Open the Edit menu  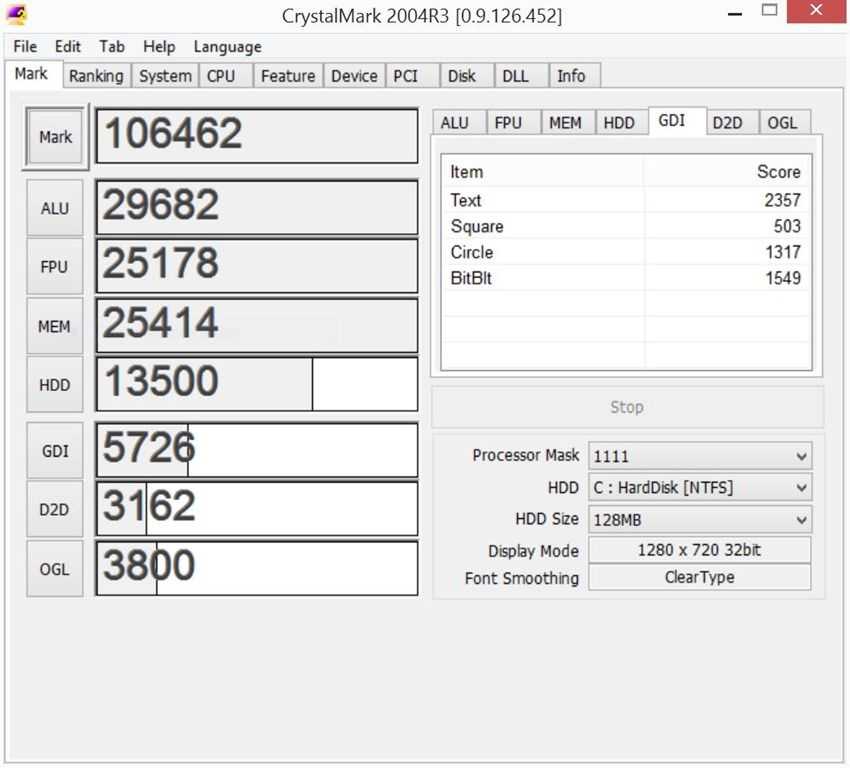[68, 47]
